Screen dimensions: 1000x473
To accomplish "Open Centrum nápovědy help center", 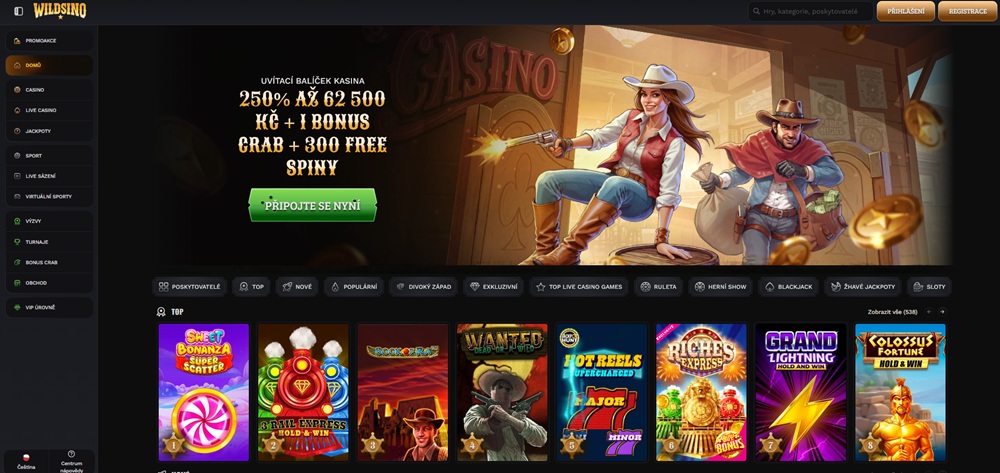I will coord(71,462).
